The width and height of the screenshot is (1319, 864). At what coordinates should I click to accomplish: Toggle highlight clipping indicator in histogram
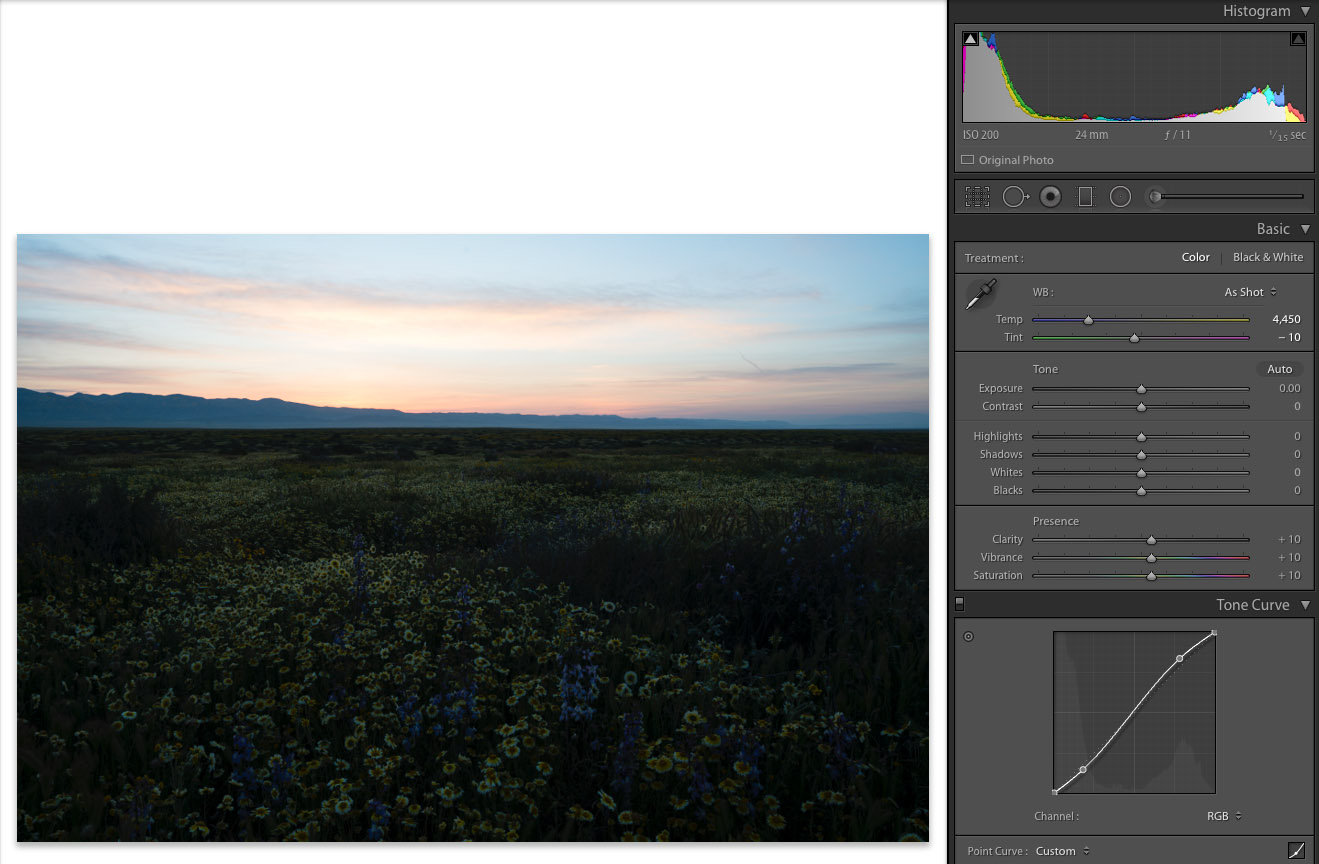1297,39
